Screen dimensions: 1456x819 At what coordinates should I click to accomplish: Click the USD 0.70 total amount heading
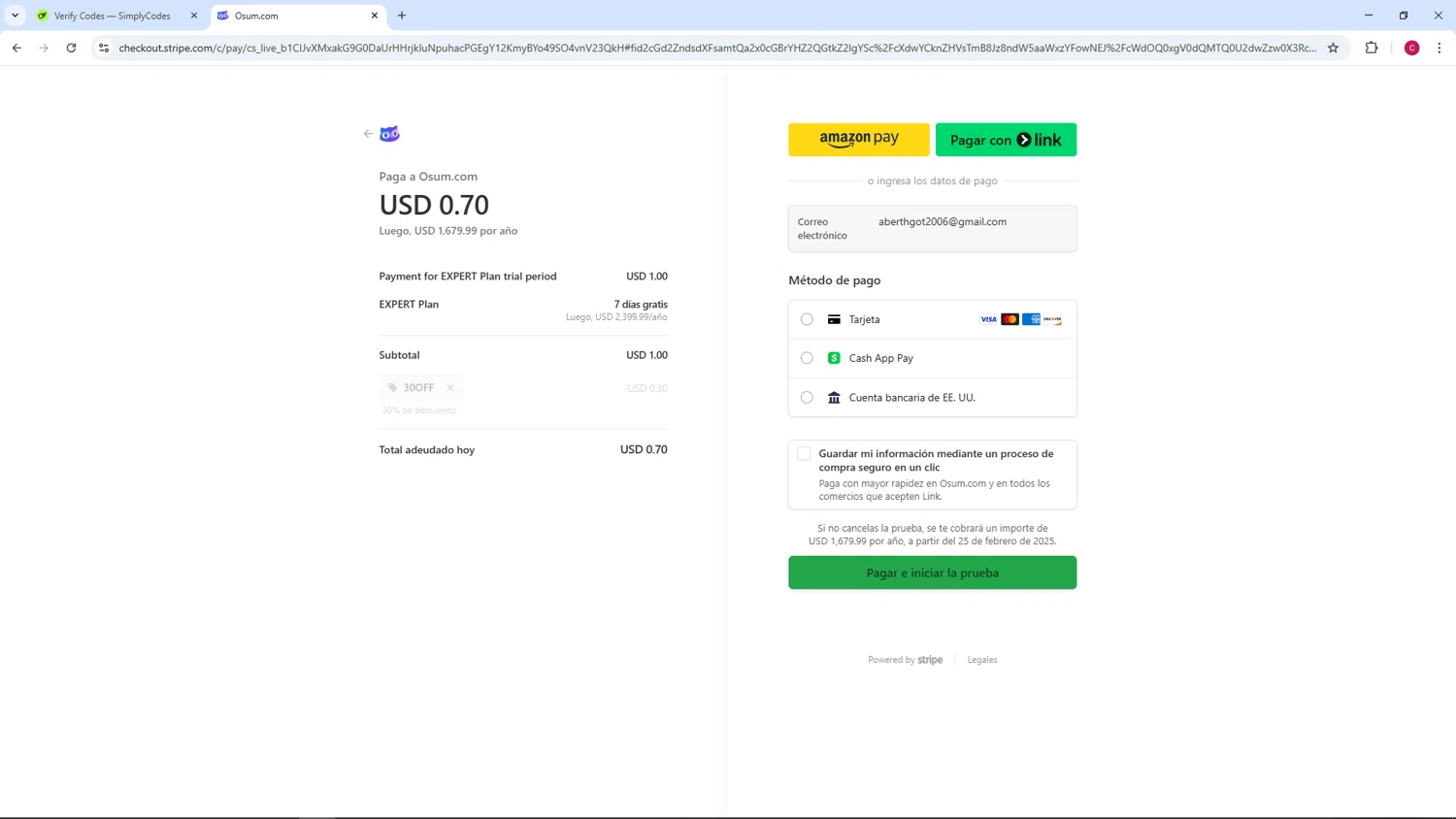434,205
